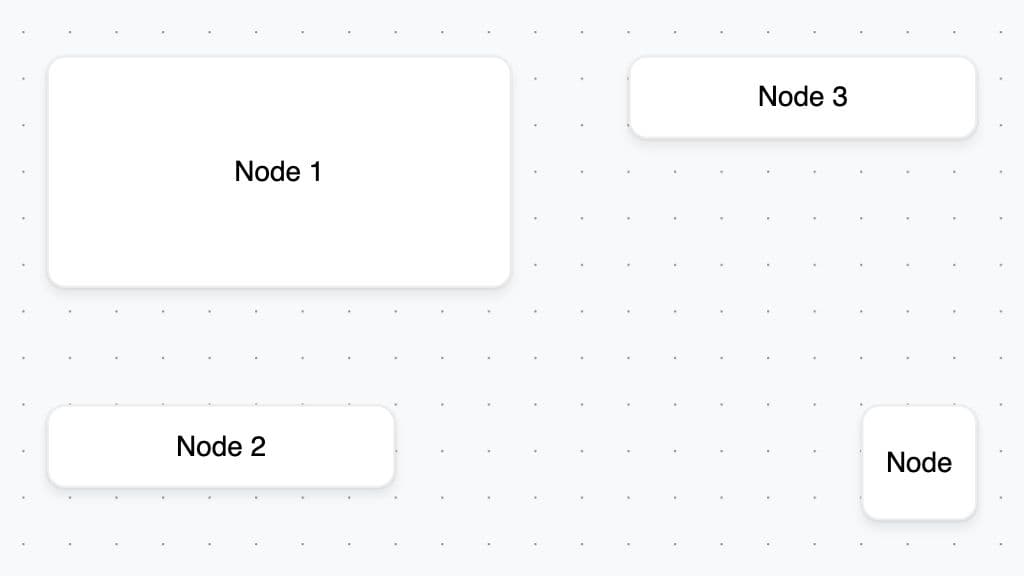
Task: Activate the node beneath Node 1
Action: tap(221, 447)
